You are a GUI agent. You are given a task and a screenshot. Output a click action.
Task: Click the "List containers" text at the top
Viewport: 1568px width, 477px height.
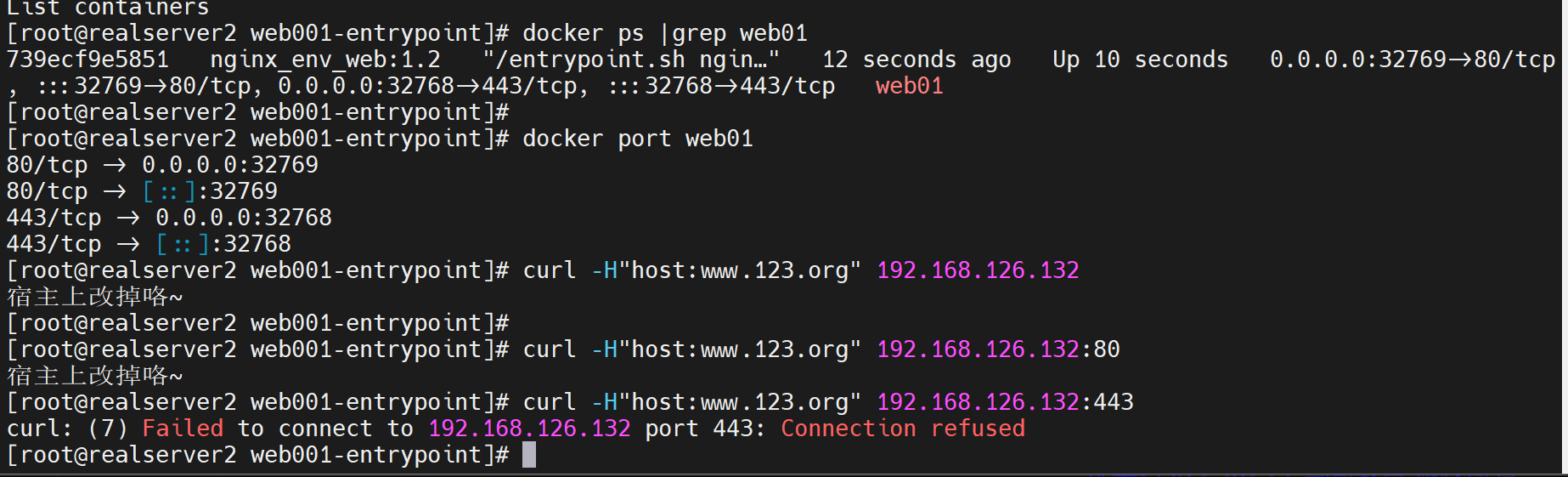coord(108,8)
